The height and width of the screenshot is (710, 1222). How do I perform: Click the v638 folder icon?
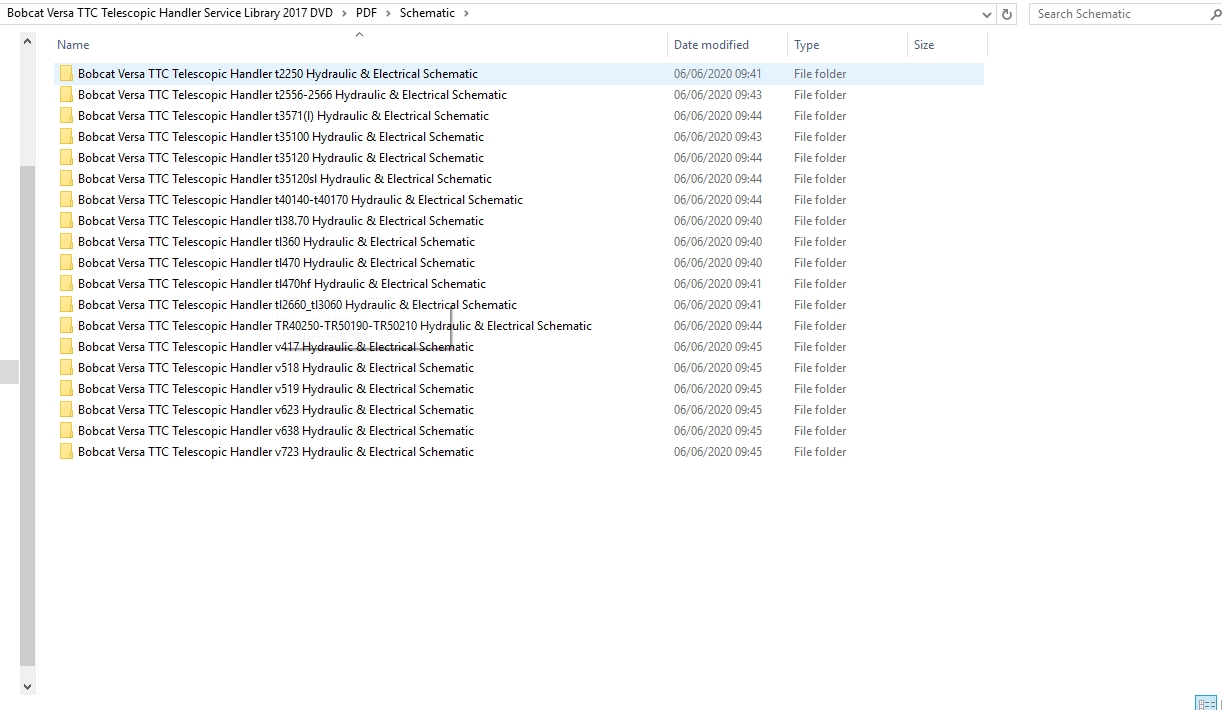[66, 431]
